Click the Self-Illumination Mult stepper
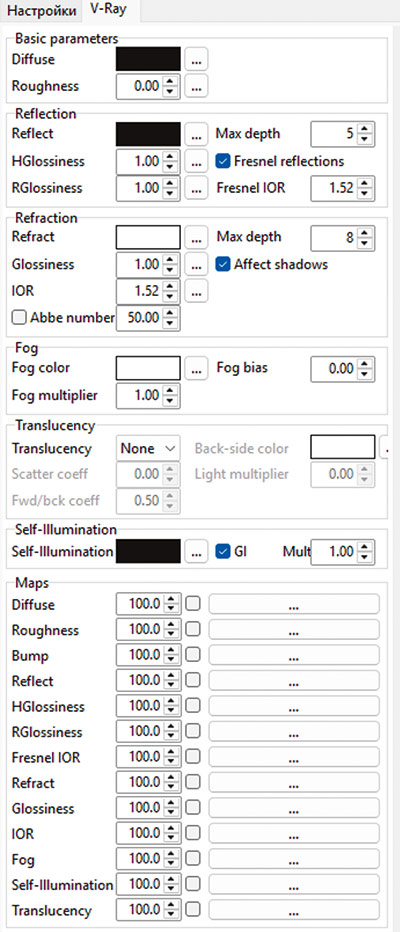This screenshot has height=932, width=400. click(365, 552)
